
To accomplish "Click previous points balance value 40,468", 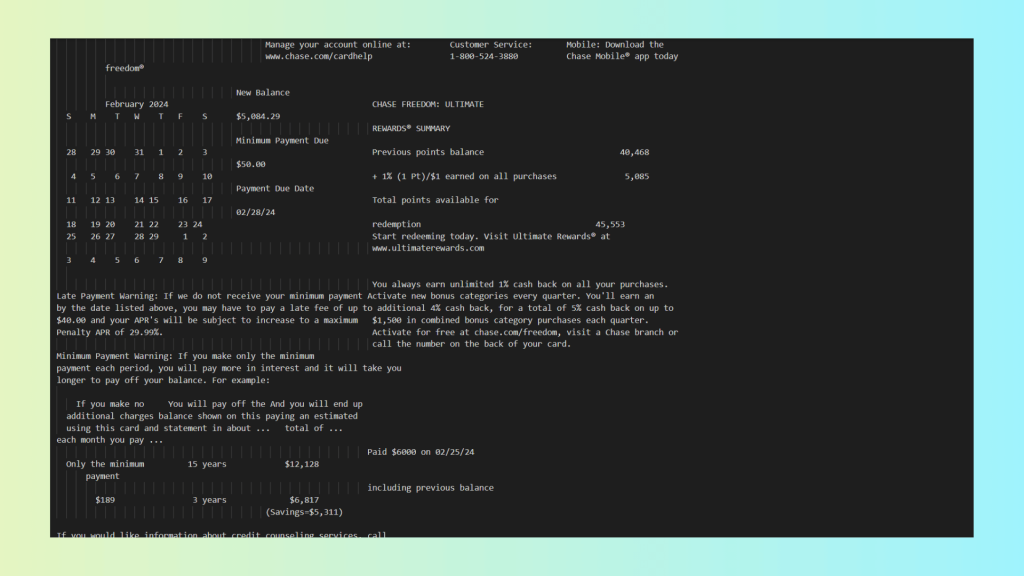I will pyautogui.click(x=635, y=153).
